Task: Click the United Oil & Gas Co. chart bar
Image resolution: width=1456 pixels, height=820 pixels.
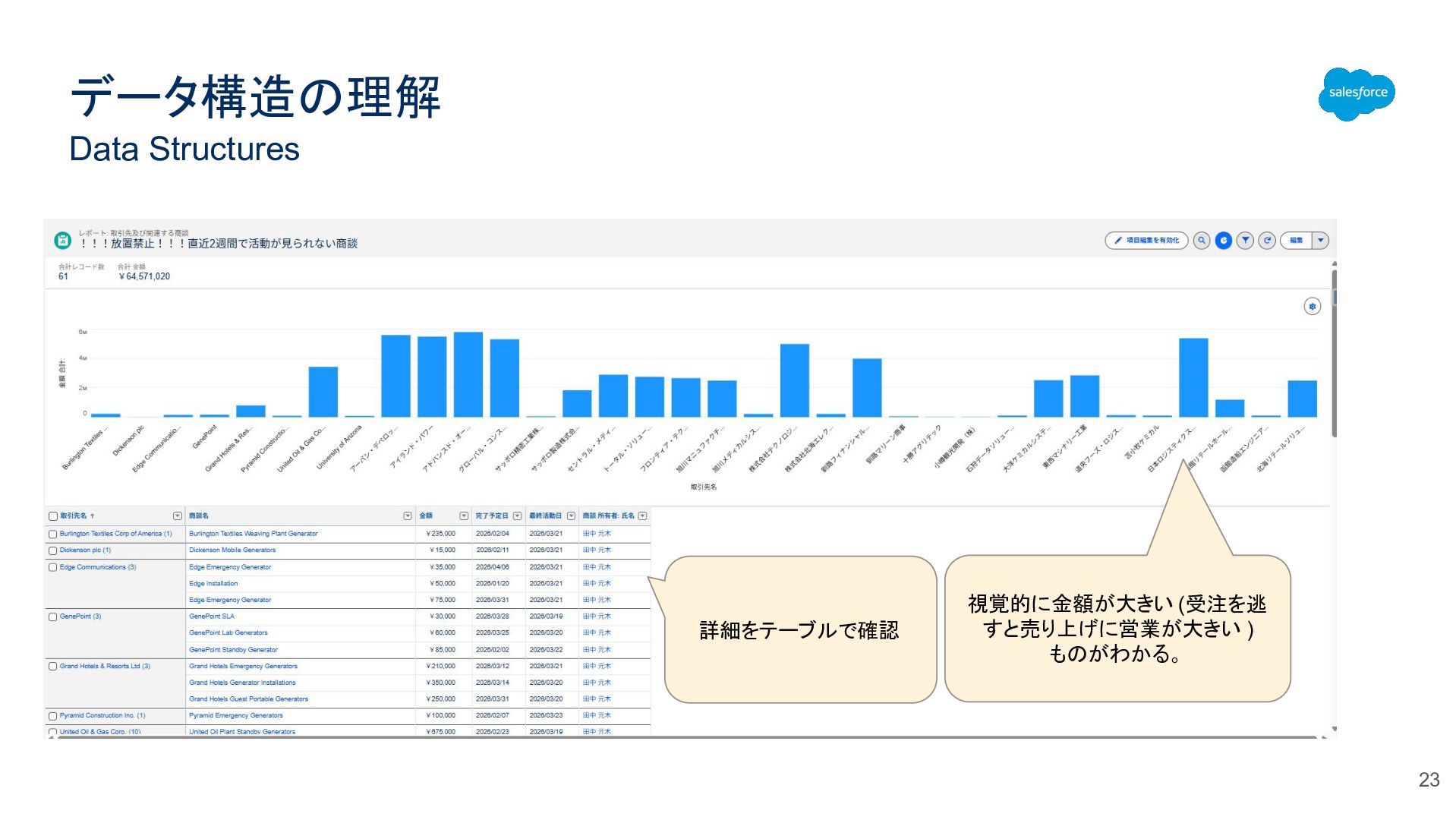Action: tap(323, 392)
